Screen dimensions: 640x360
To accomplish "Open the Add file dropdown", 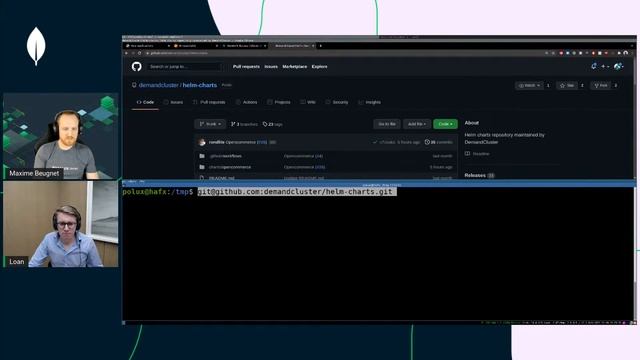I will tap(416, 124).
